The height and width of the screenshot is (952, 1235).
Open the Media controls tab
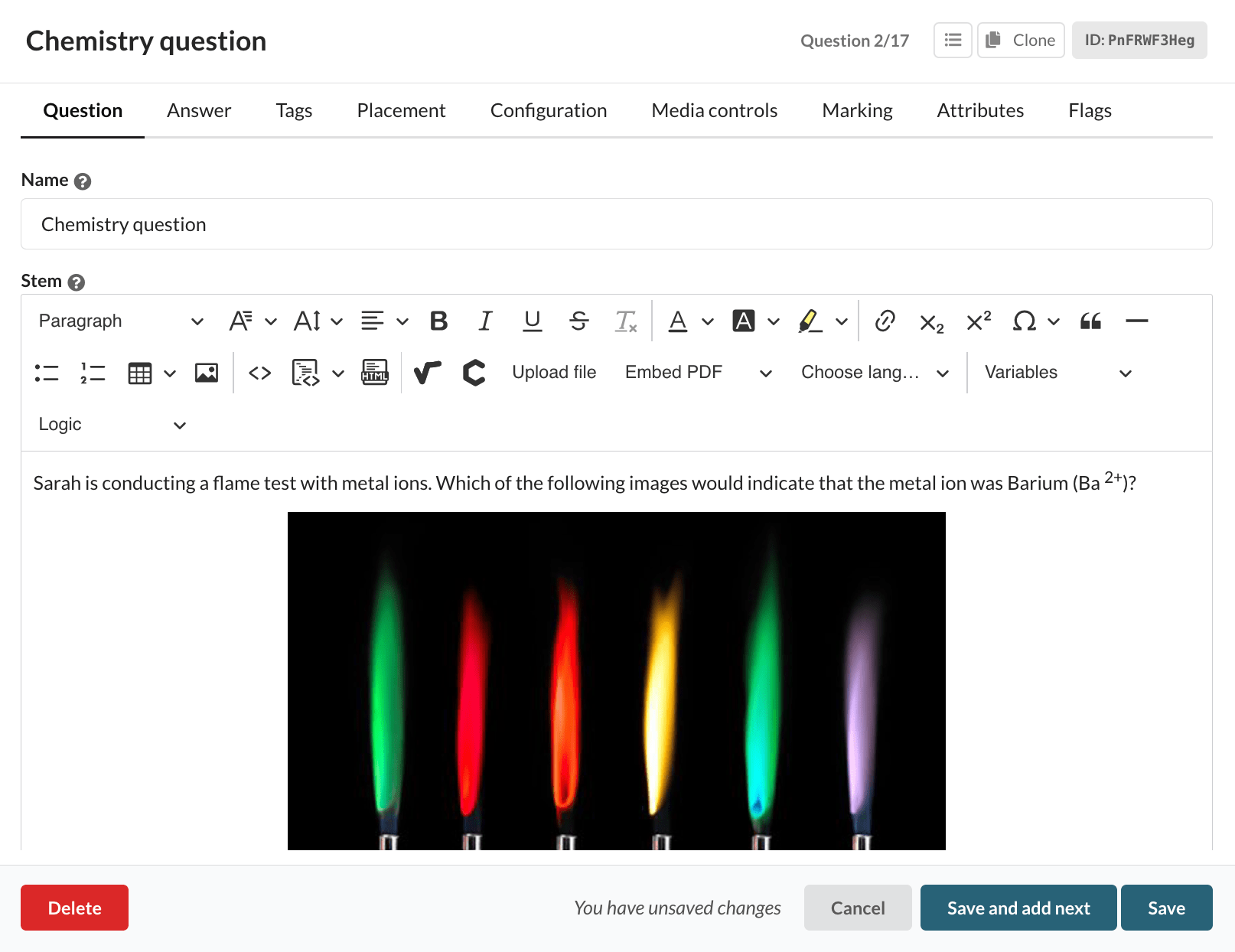pyautogui.click(x=713, y=110)
